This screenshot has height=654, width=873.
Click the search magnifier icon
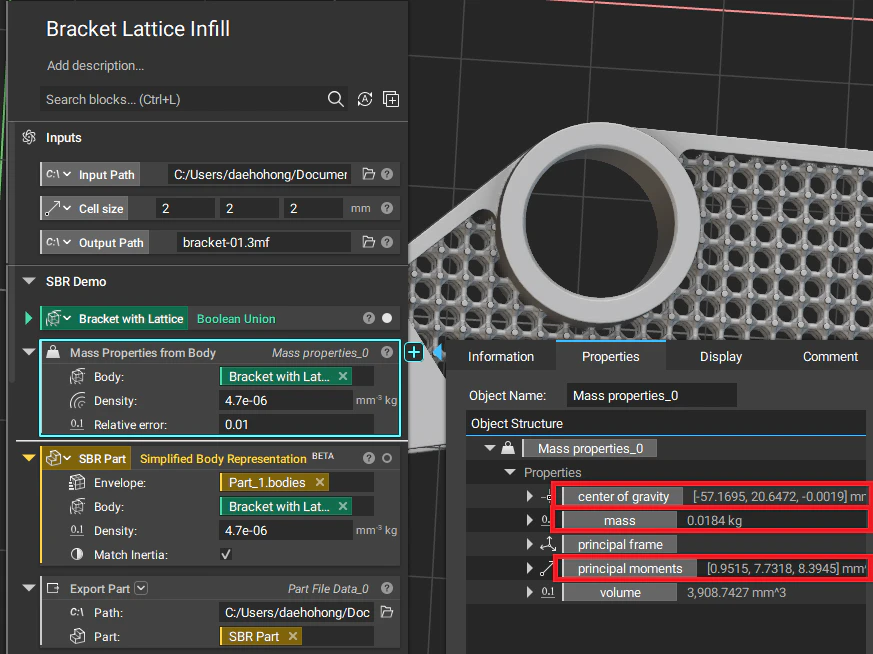(x=335, y=99)
